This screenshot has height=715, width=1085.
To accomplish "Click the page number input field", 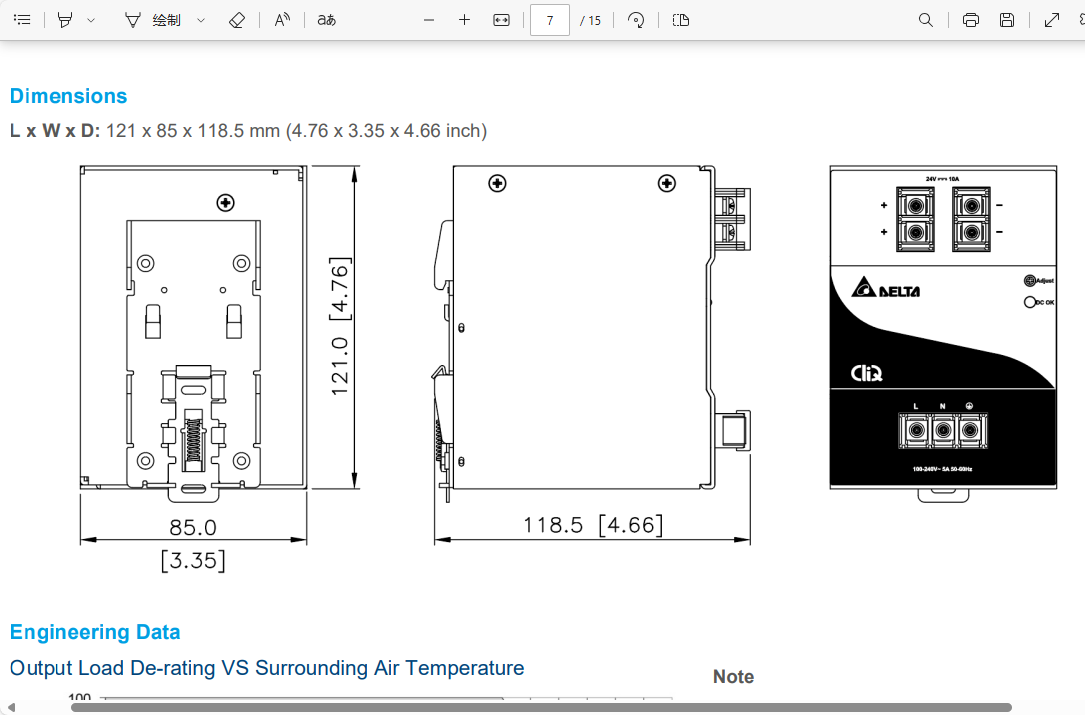I will [549, 20].
